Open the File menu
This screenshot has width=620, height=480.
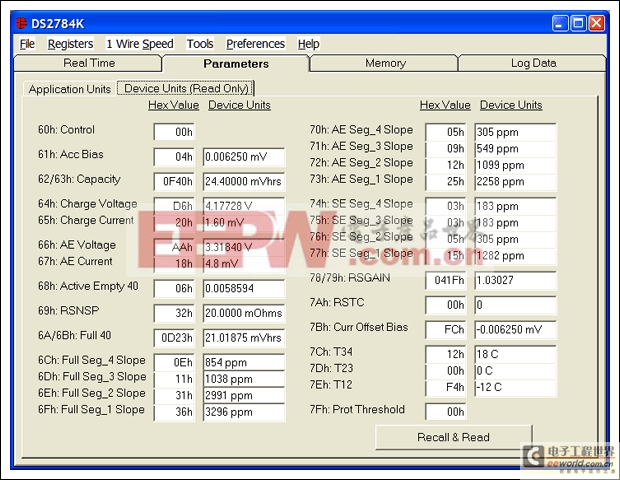(27, 44)
